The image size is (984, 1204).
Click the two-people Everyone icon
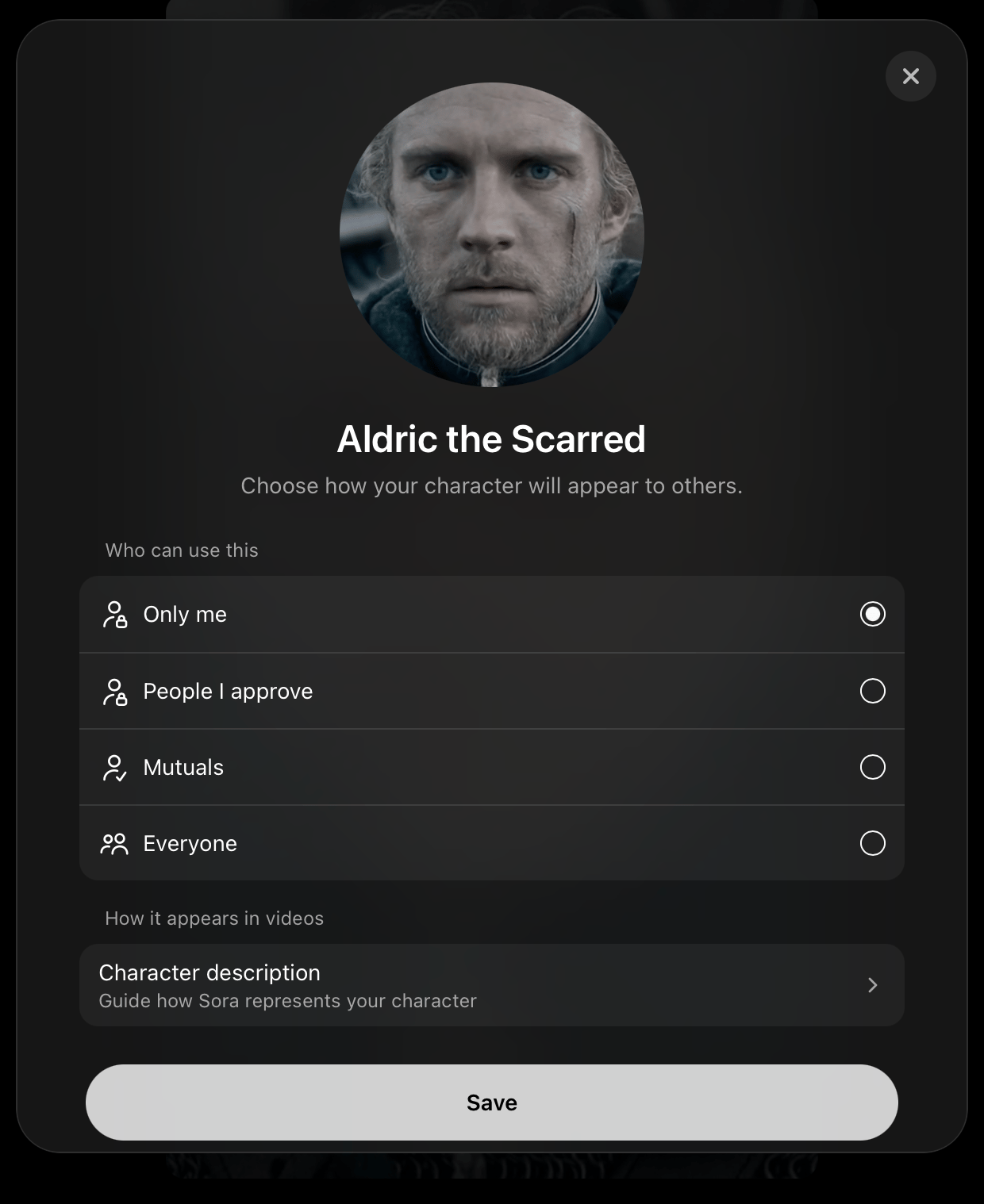pos(114,844)
